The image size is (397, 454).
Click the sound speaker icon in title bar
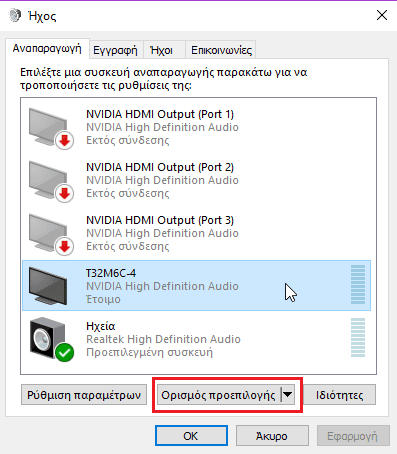(15, 15)
